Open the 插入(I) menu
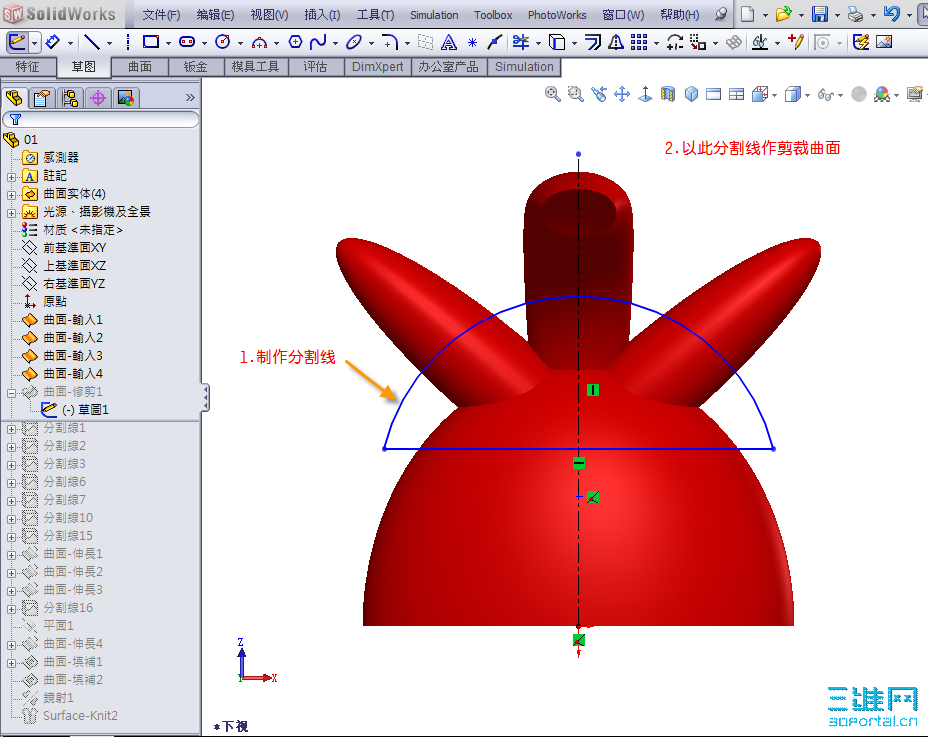The width and height of the screenshot is (928, 737). 322,15
